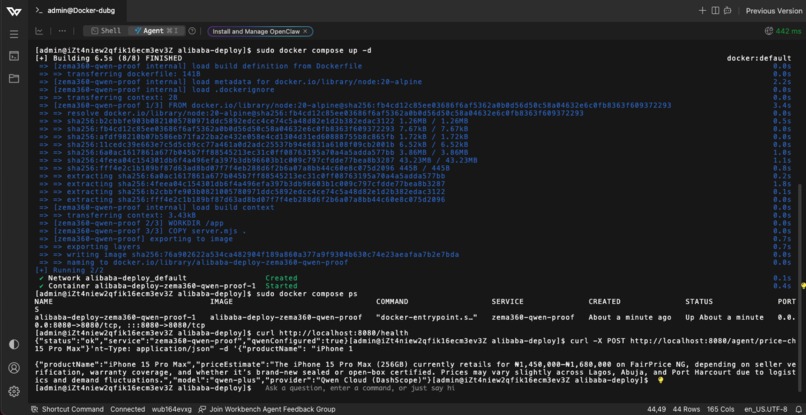Click the 'COPY server.mjs .' build step
Screen dimensions: 806x415
pos(208,231)
